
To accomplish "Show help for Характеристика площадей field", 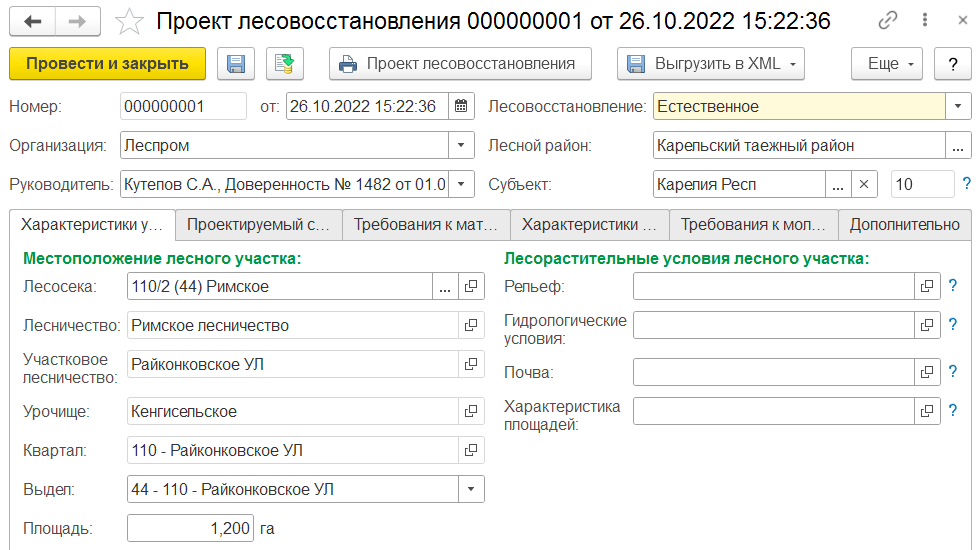I will [953, 411].
